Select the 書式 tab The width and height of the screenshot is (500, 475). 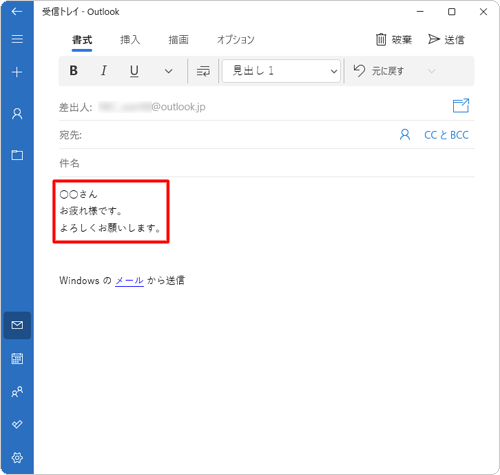[82, 40]
